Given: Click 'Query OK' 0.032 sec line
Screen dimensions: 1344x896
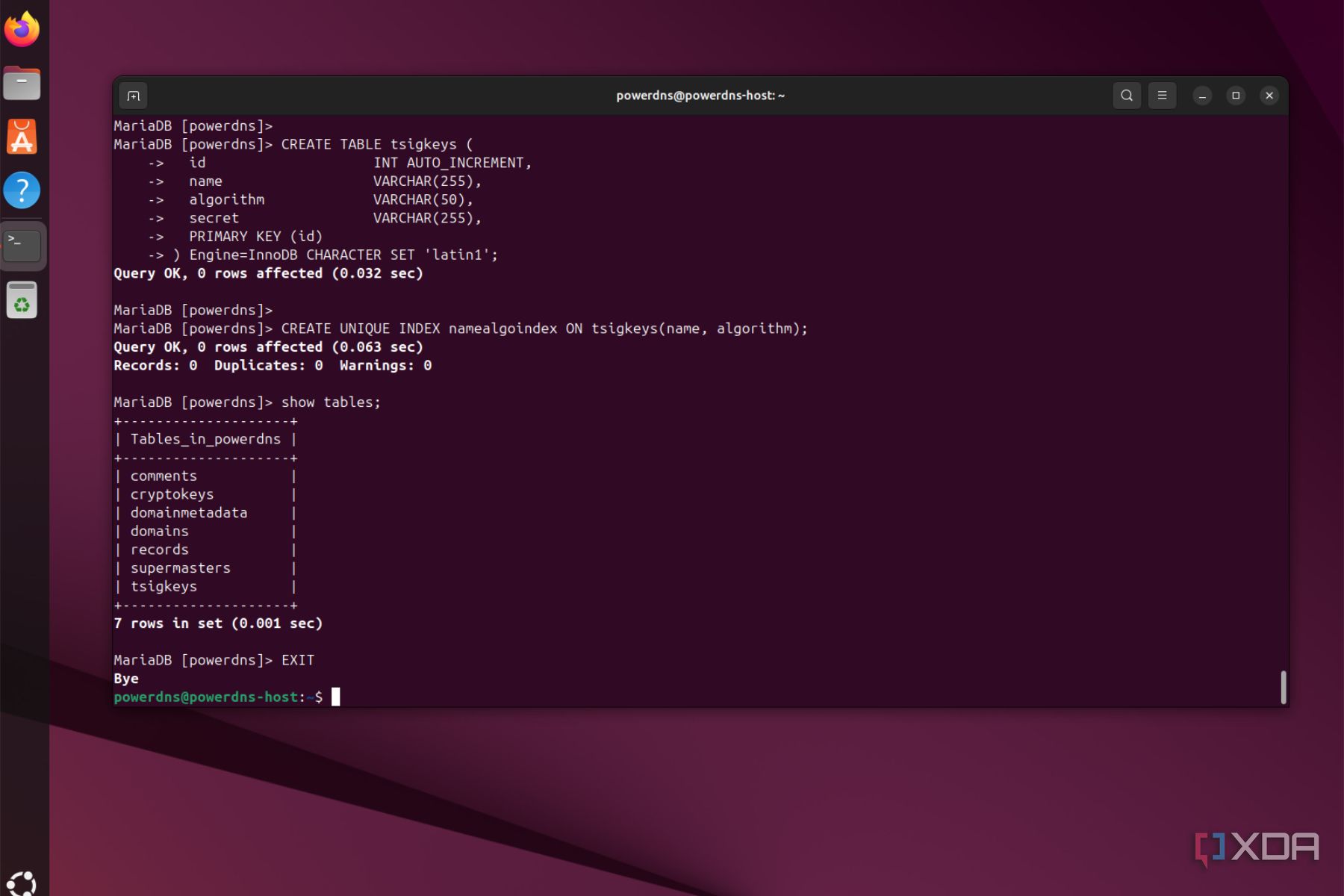Looking at the screenshot, I should click(268, 273).
